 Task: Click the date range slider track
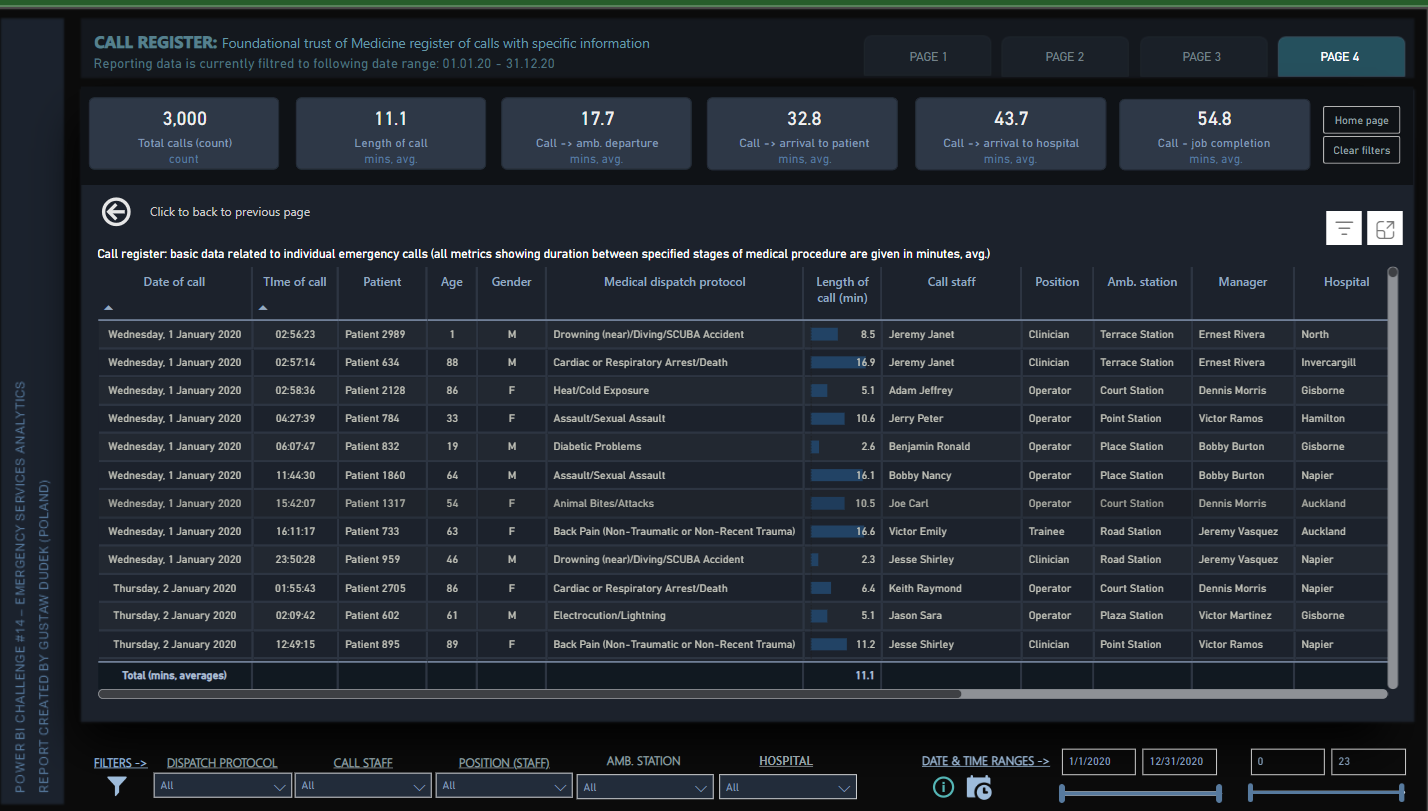click(1140, 794)
